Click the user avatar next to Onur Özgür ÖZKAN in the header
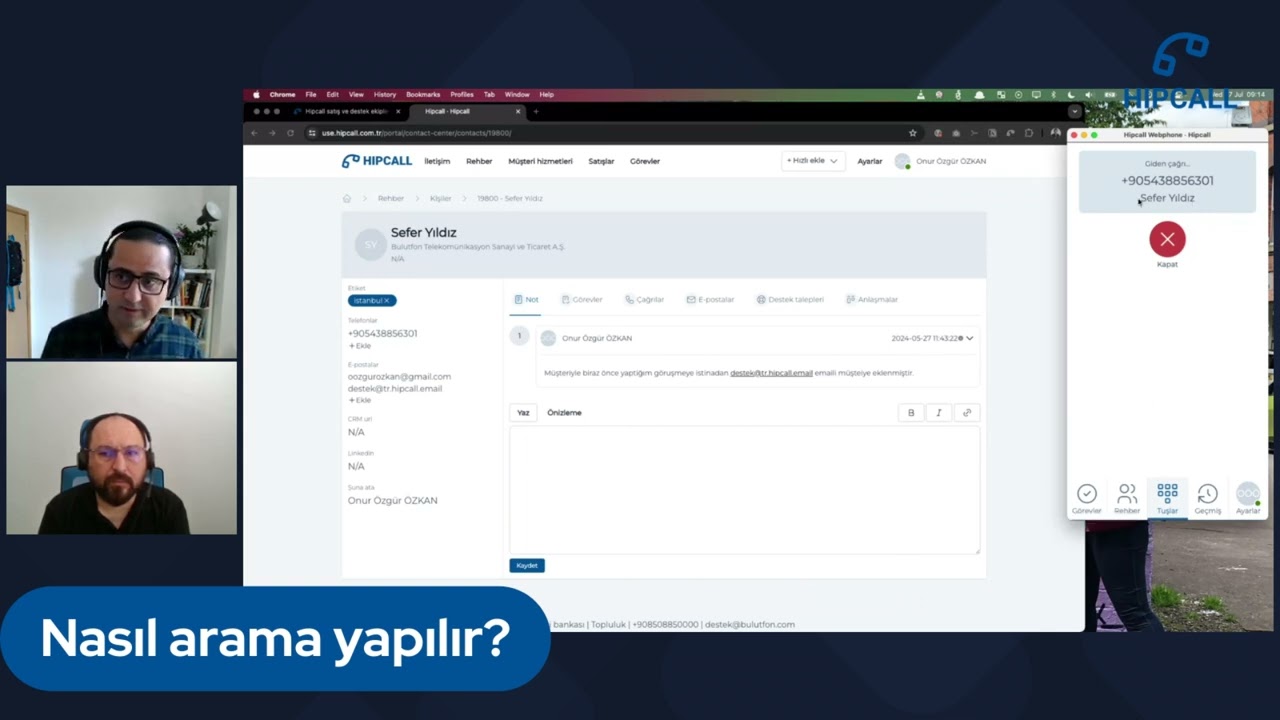Image resolution: width=1280 pixels, height=720 pixels. pos(902,161)
